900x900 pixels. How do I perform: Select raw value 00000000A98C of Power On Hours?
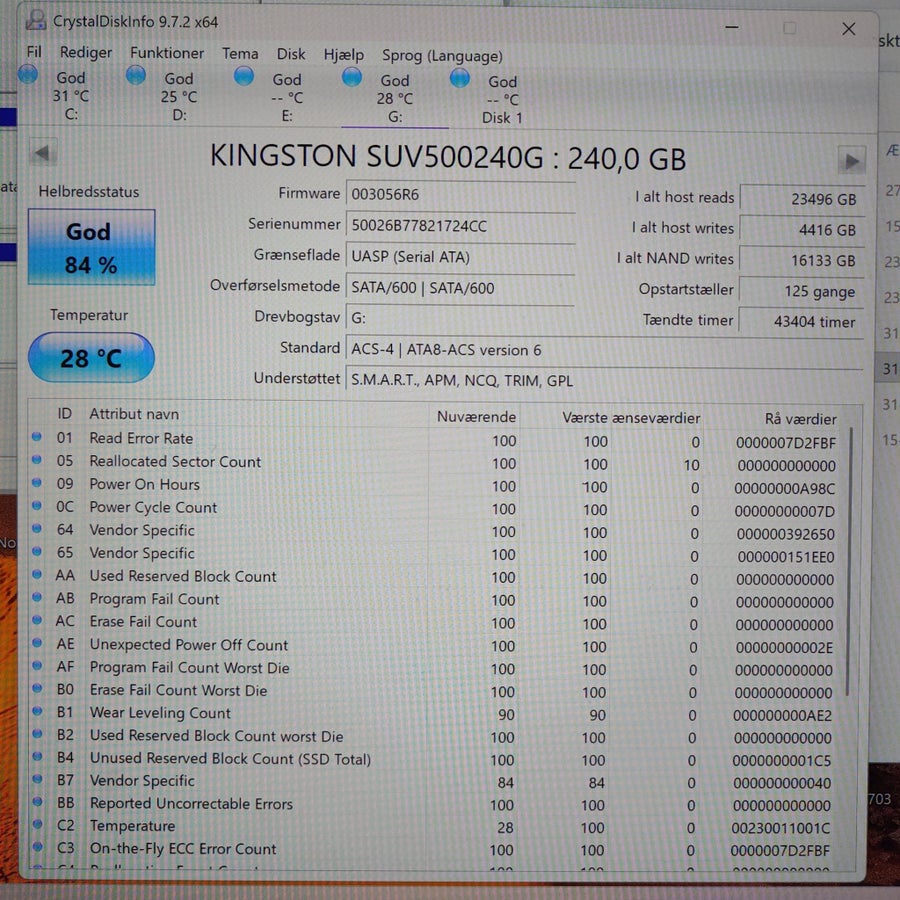785,488
